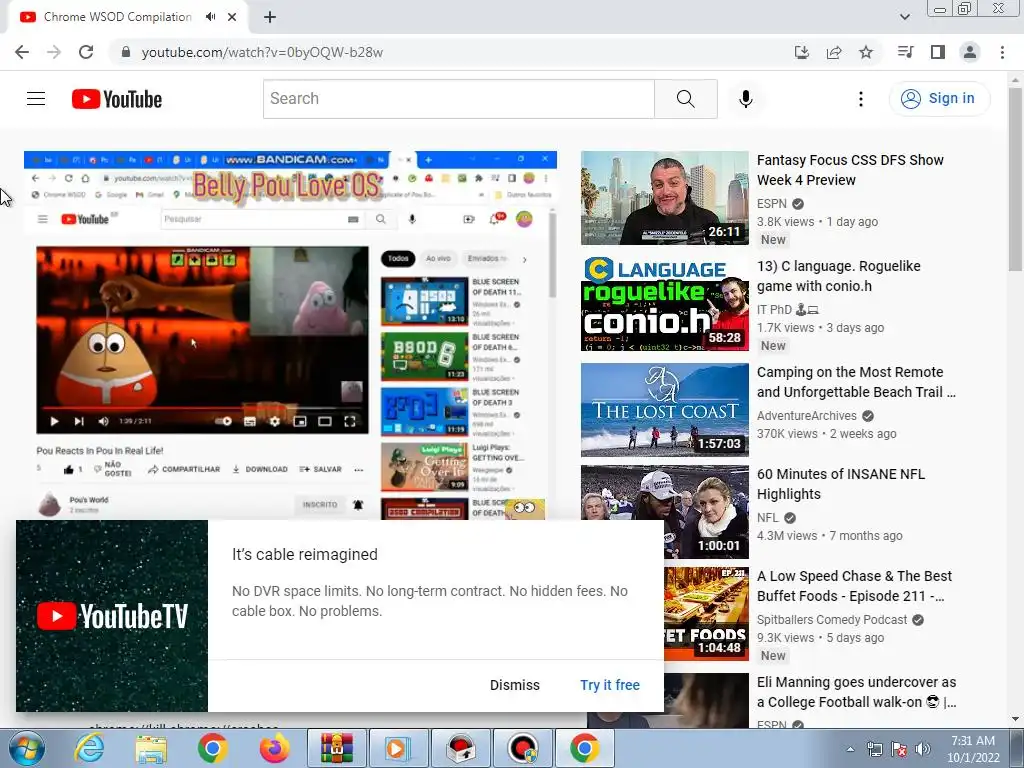The height and width of the screenshot is (768, 1024).
Task: Open the system volume tray icon
Action: click(923, 749)
